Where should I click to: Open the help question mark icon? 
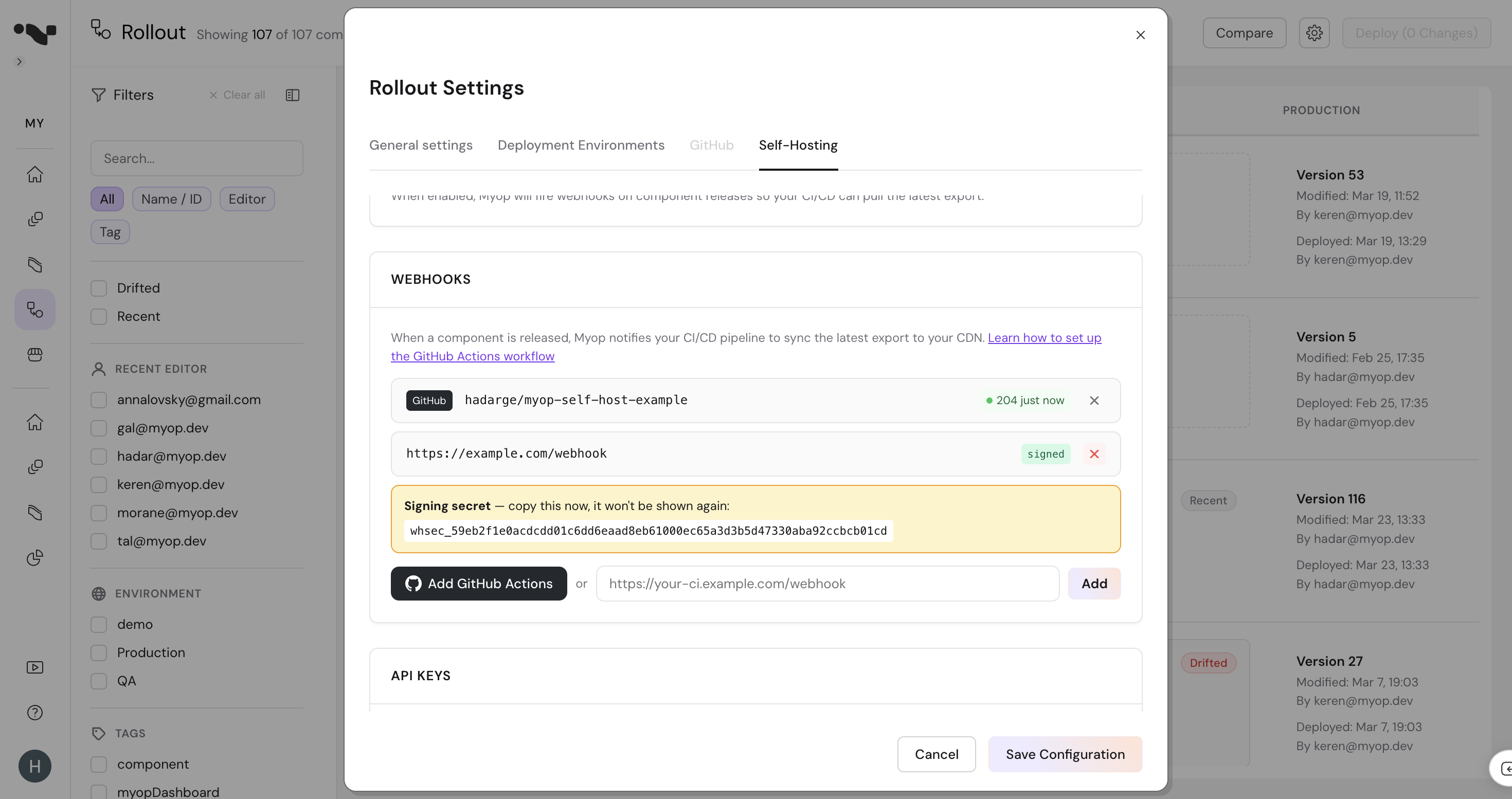tap(34, 712)
